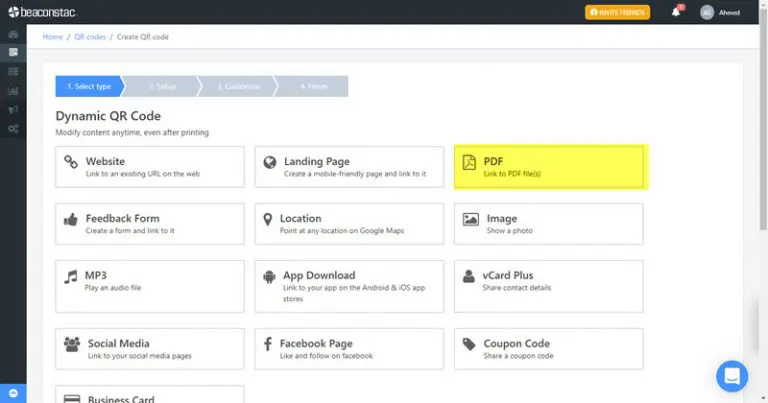Select the Landing Page option
The width and height of the screenshot is (768, 403).
tap(349, 167)
